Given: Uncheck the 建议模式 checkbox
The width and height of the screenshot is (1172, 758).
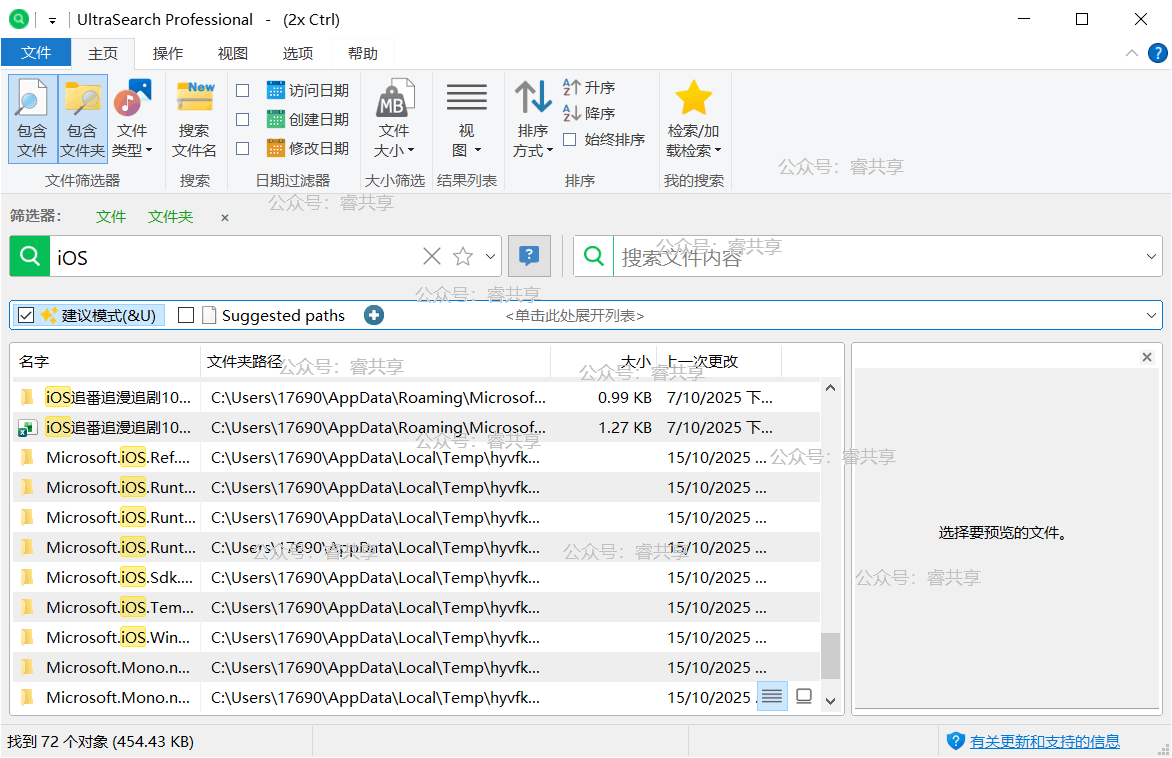Looking at the screenshot, I should click(26, 315).
